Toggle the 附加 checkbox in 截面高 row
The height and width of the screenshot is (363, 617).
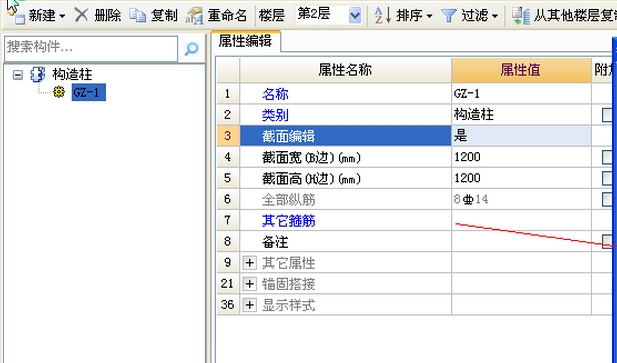608,178
